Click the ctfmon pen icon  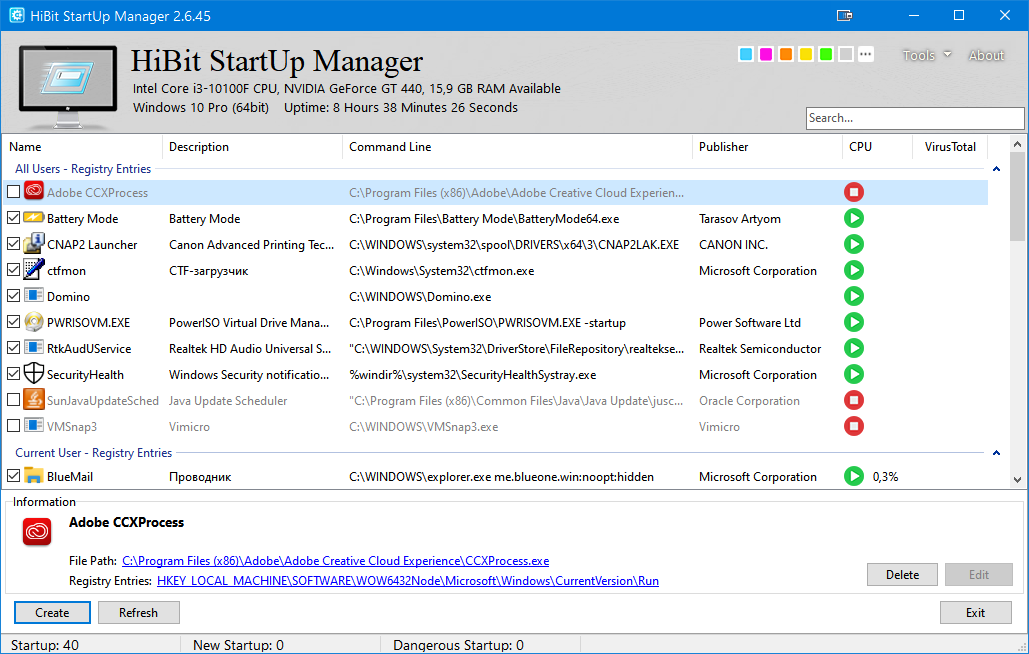point(33,269)
